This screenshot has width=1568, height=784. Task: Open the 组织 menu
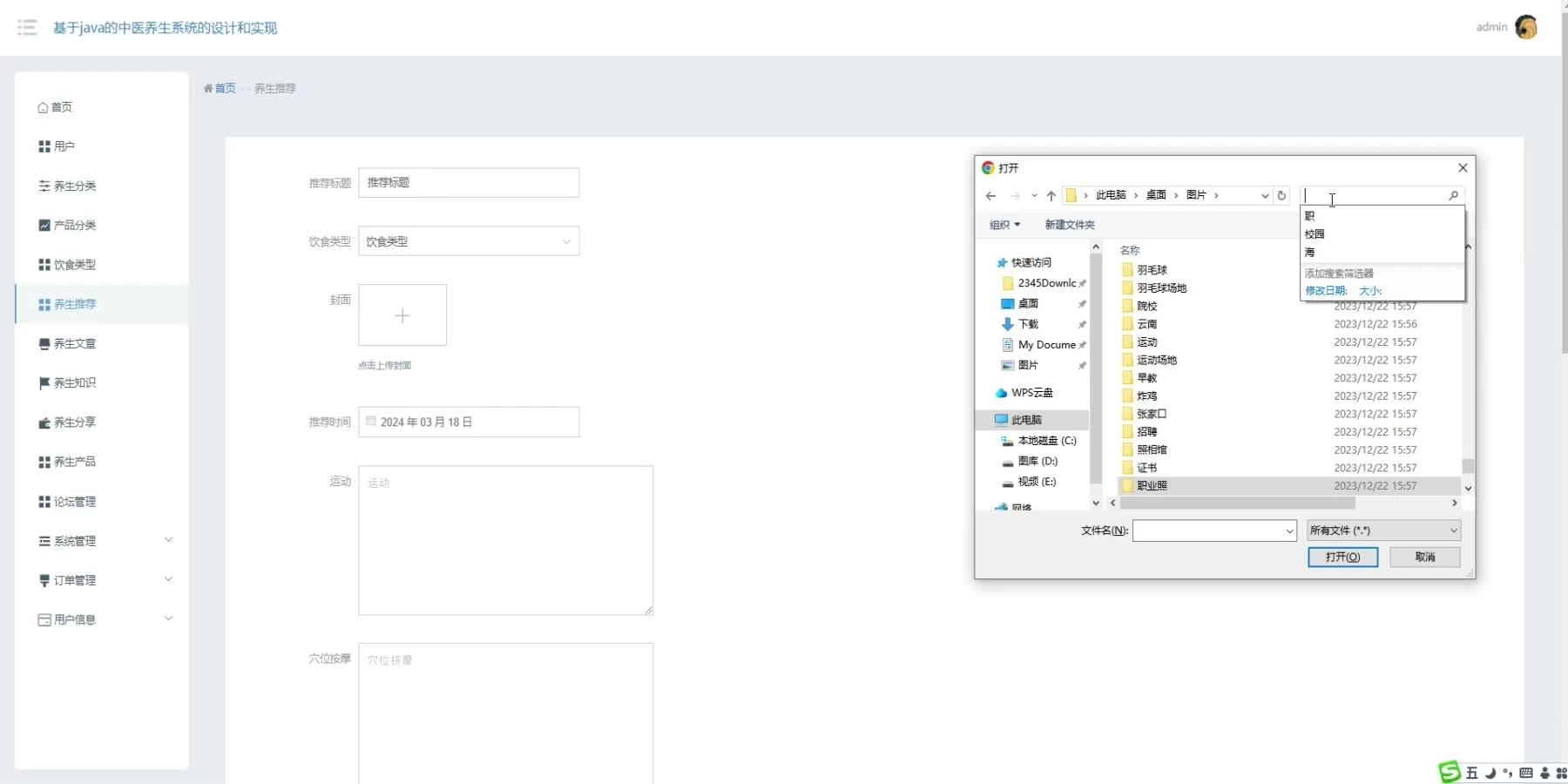(1004, 225)
